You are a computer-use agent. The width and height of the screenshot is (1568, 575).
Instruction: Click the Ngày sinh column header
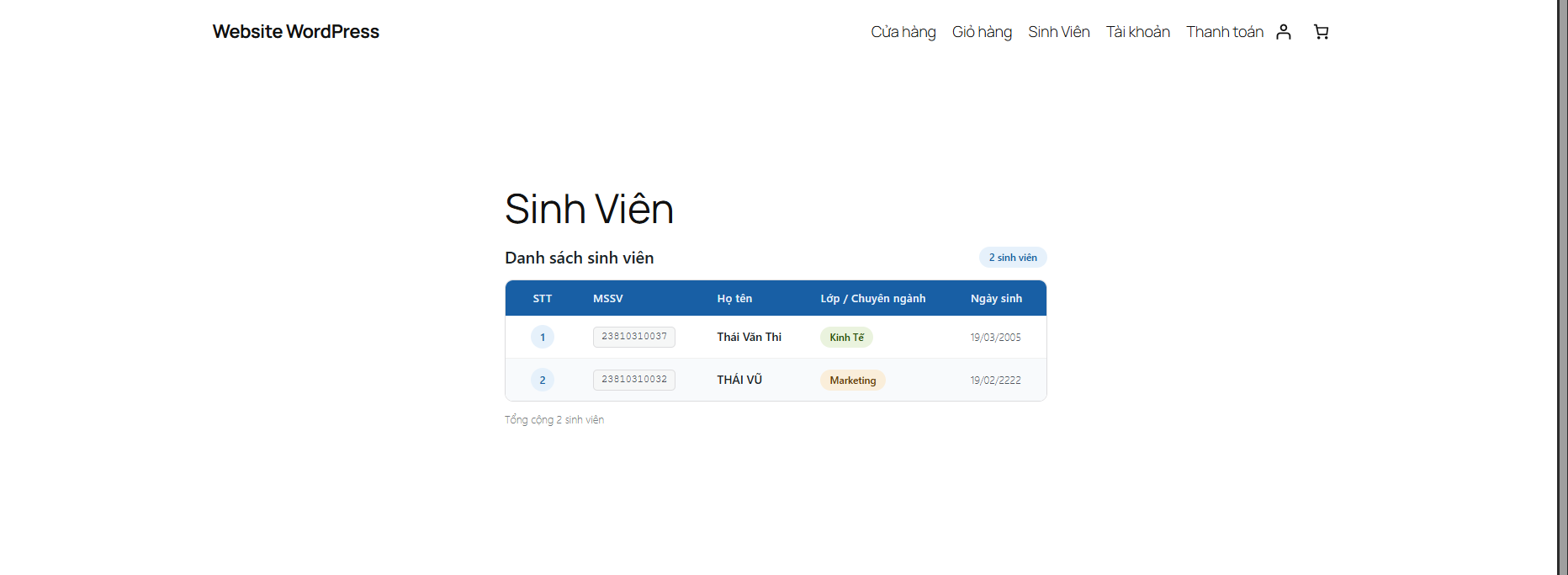996,299
